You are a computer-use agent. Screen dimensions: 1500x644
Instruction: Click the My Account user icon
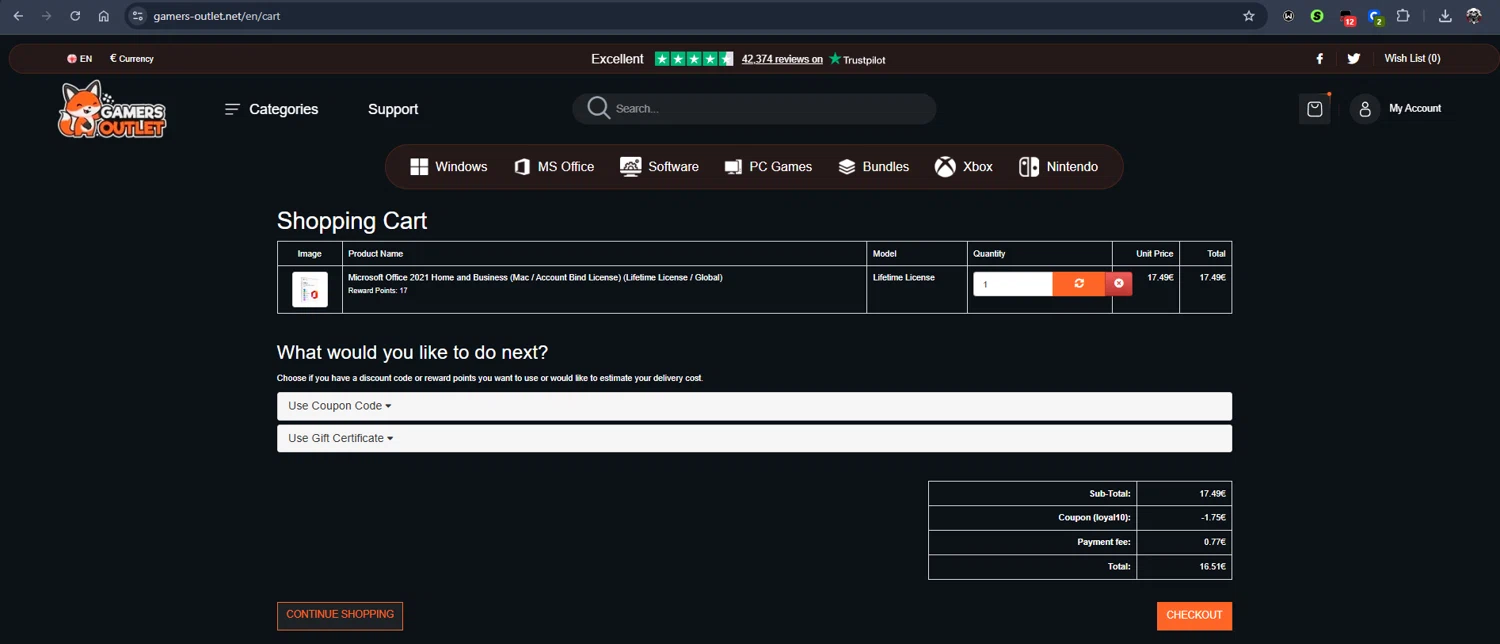(x=1364, y=109)
